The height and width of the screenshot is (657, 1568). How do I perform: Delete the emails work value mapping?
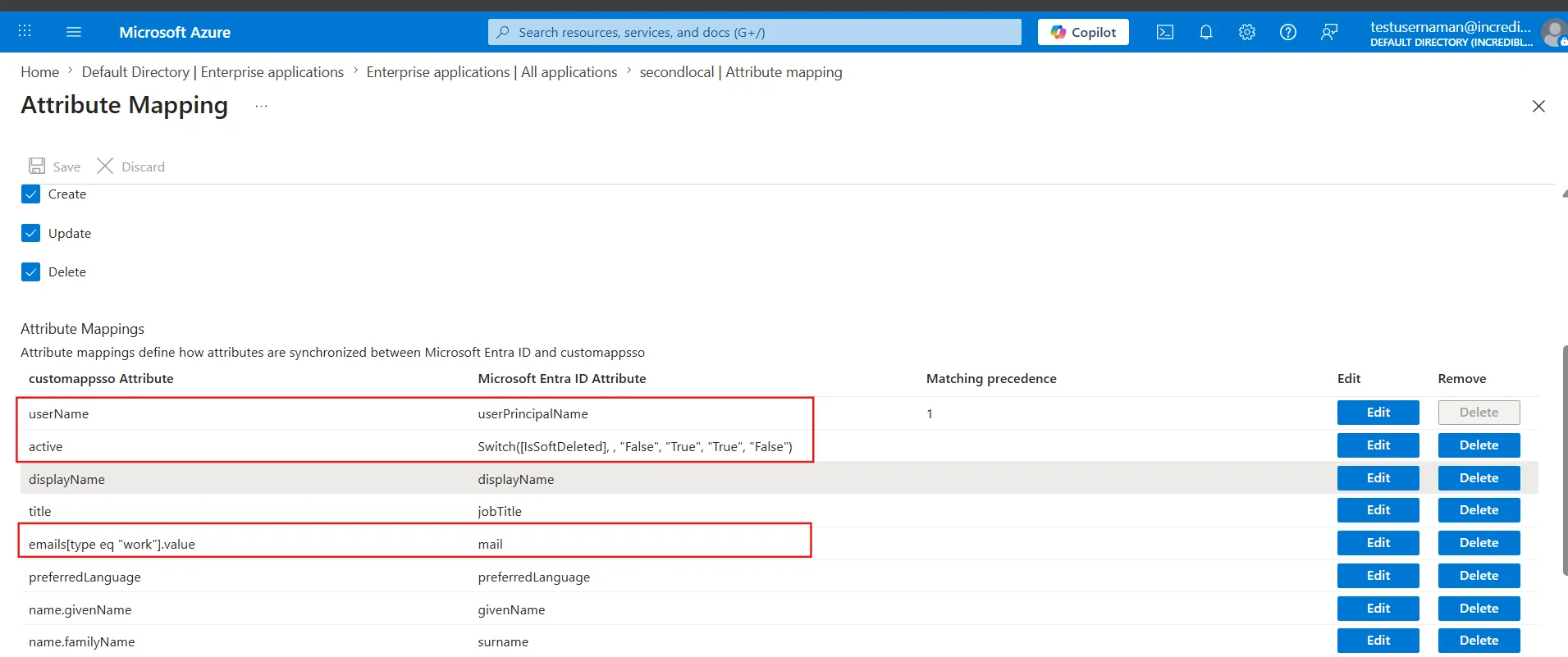click(x=1479, y=543)
